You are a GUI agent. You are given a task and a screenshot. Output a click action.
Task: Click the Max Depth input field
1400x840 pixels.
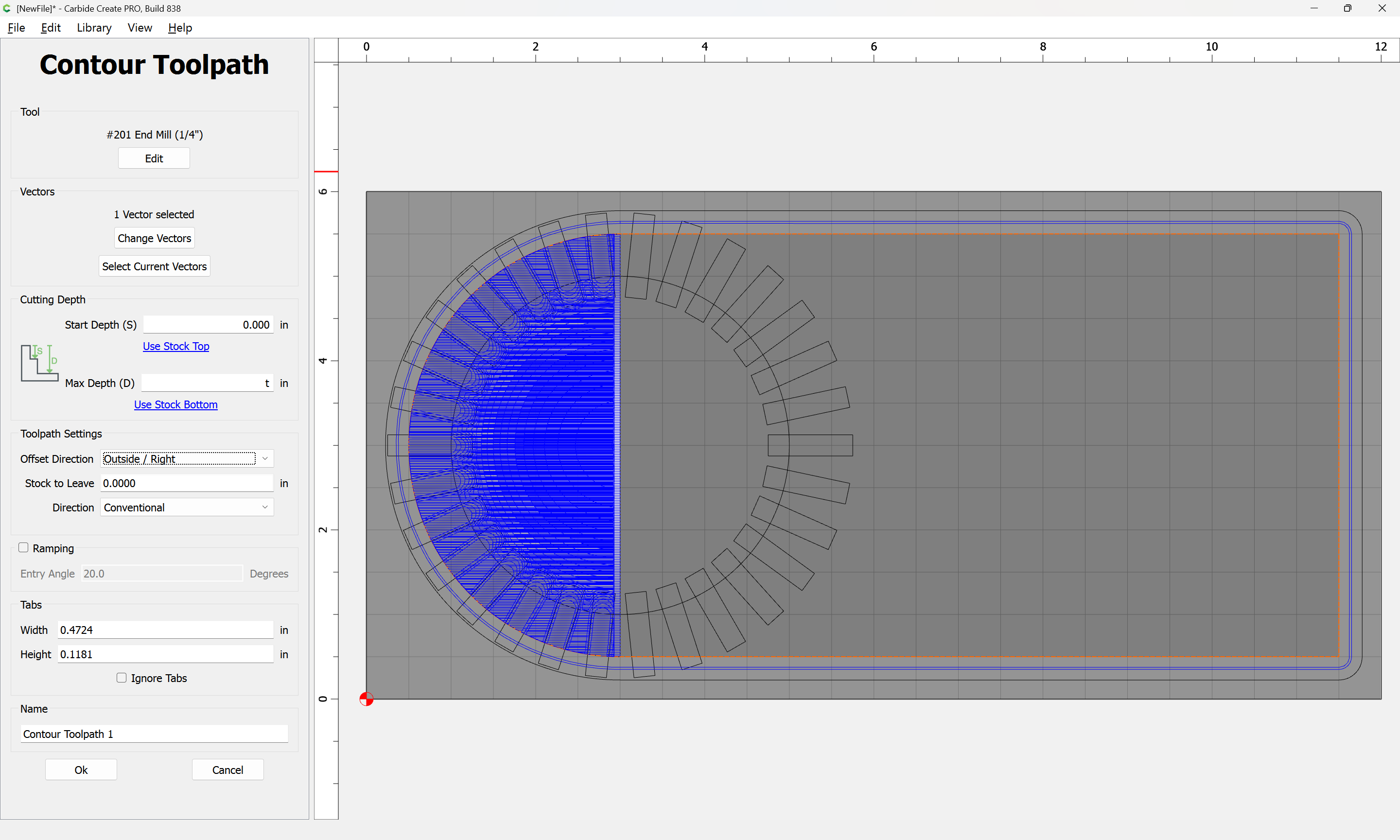207,383
